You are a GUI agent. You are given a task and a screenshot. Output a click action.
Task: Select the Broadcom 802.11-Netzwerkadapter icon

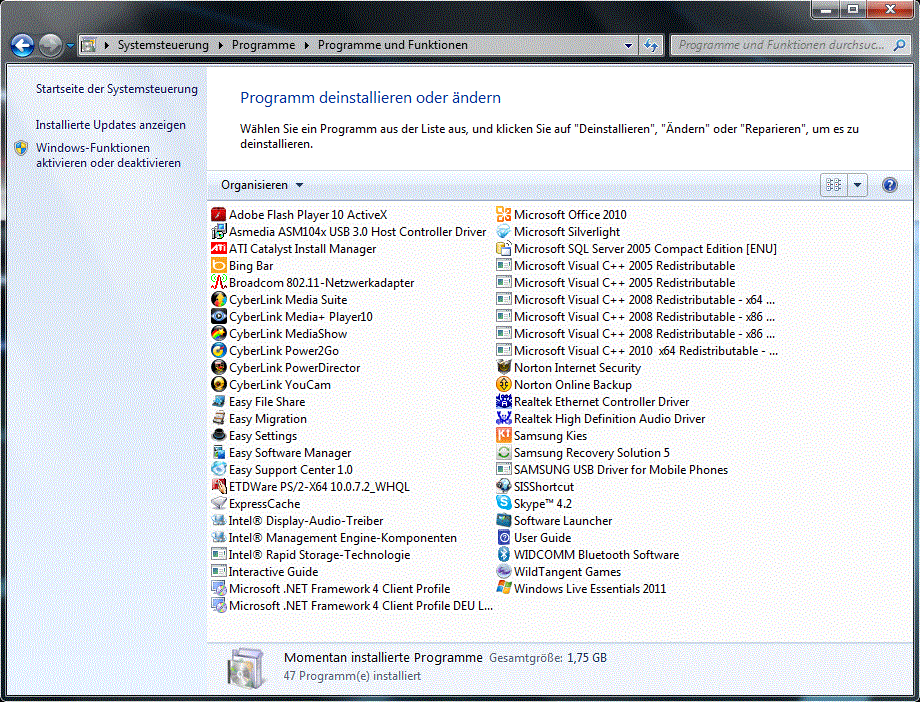tap(219, 283)
